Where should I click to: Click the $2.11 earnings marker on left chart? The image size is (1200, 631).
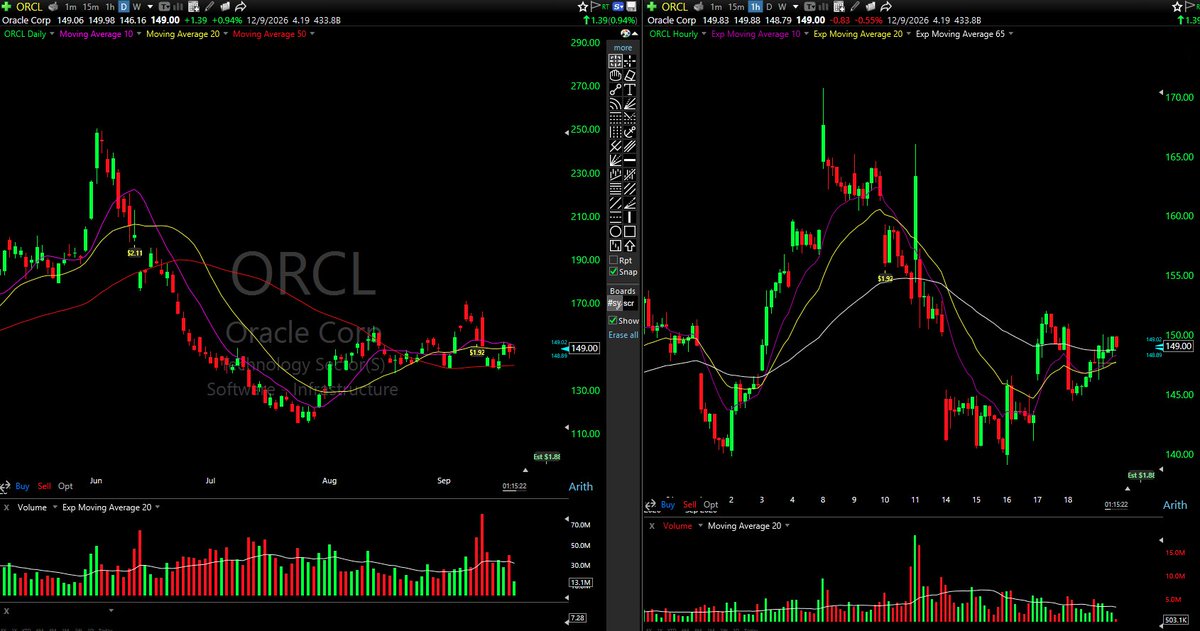[x=135, y=254]
